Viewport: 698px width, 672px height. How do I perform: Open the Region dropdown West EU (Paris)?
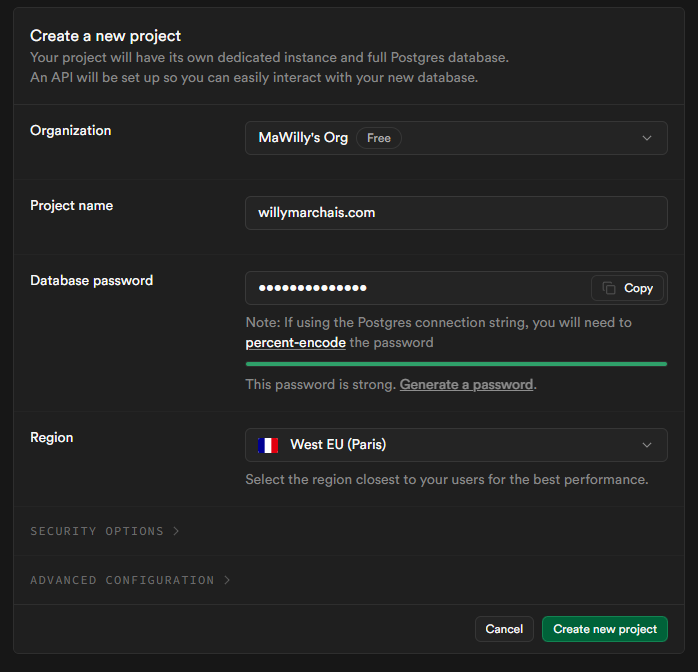pos(456,445)
